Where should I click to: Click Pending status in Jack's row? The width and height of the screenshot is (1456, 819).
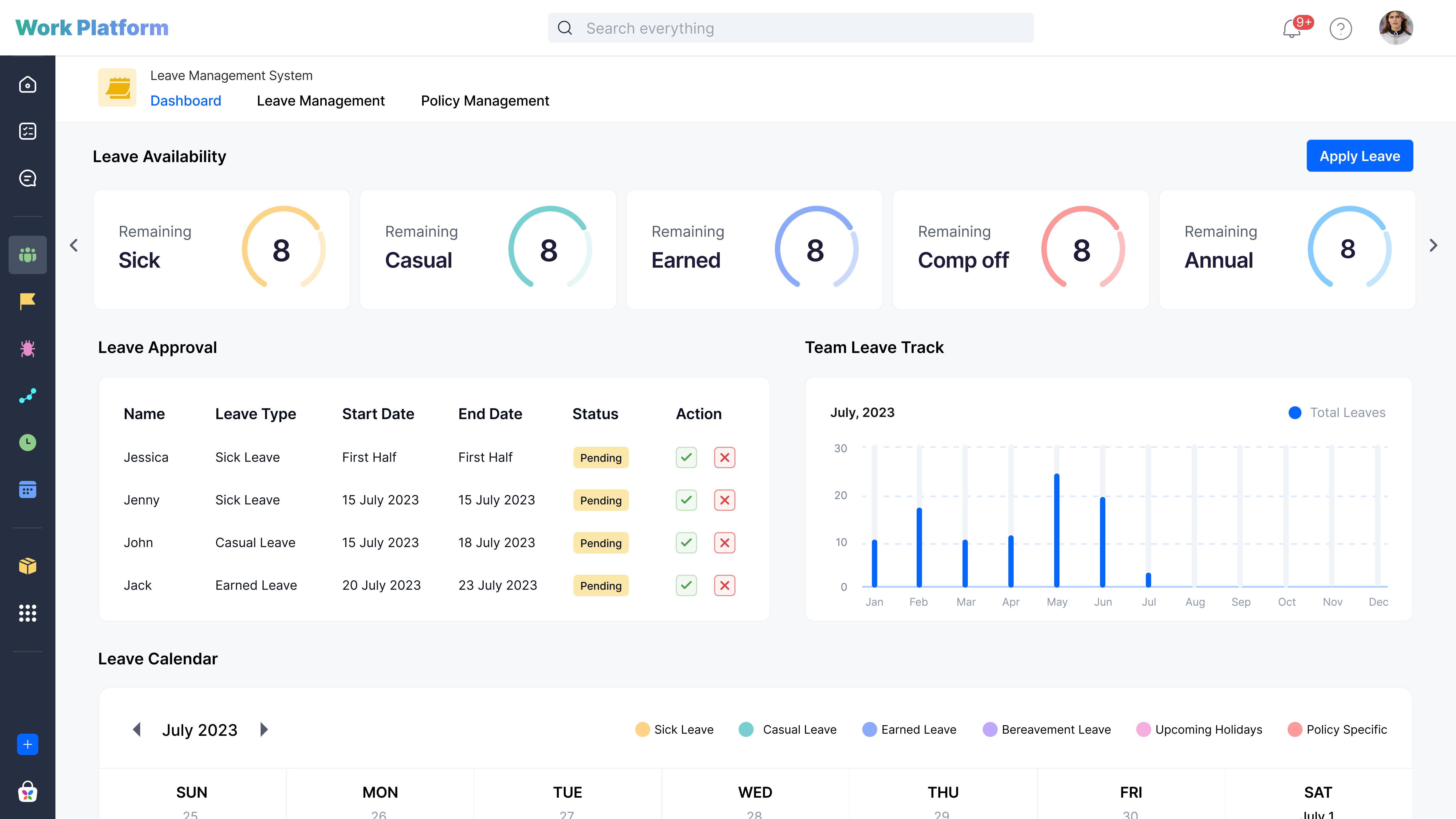[601, 585]
